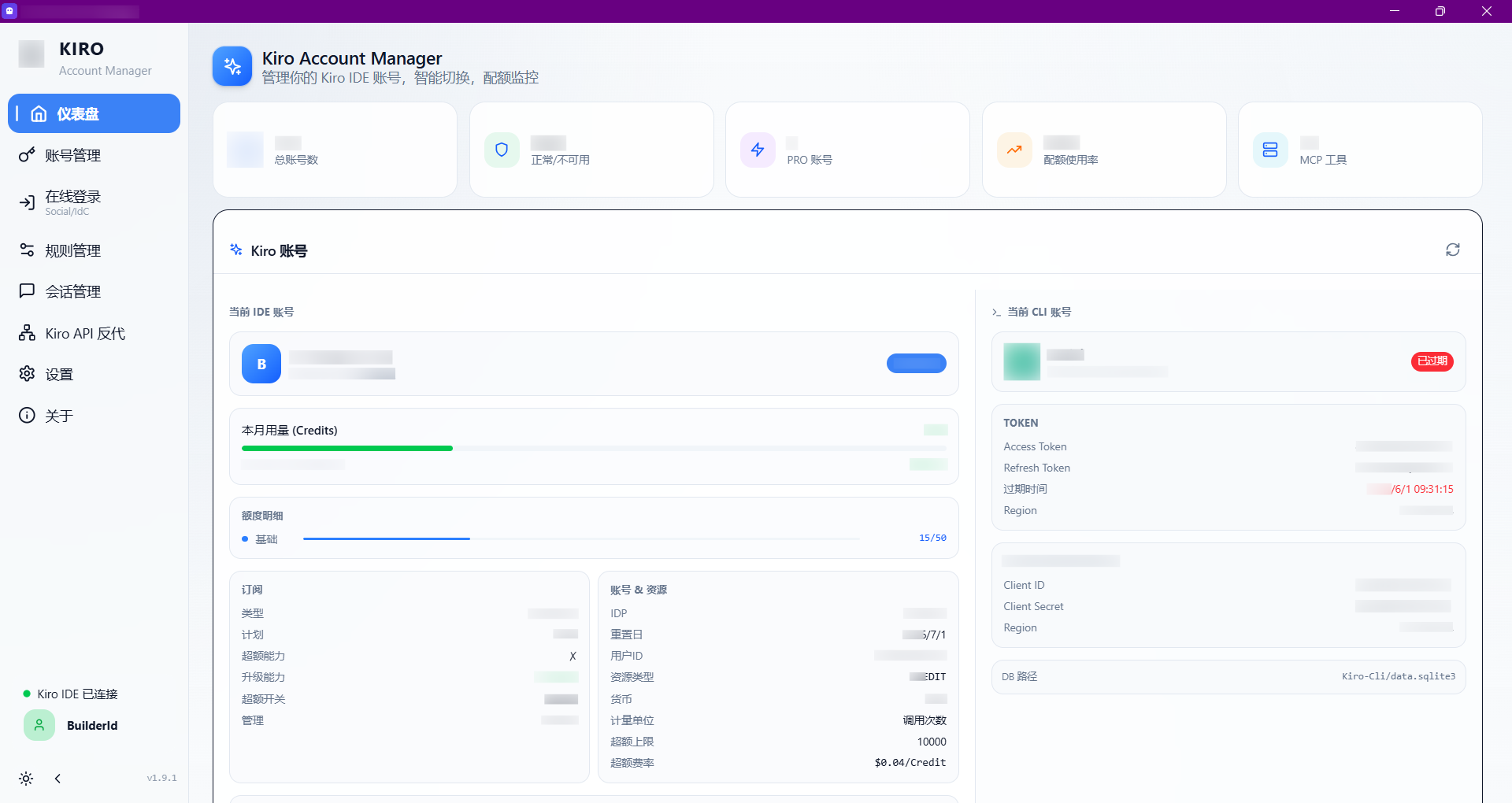This screenshot has height=803, width=1512.
Task: Click the version label v1.9.1
Action: 161,778
